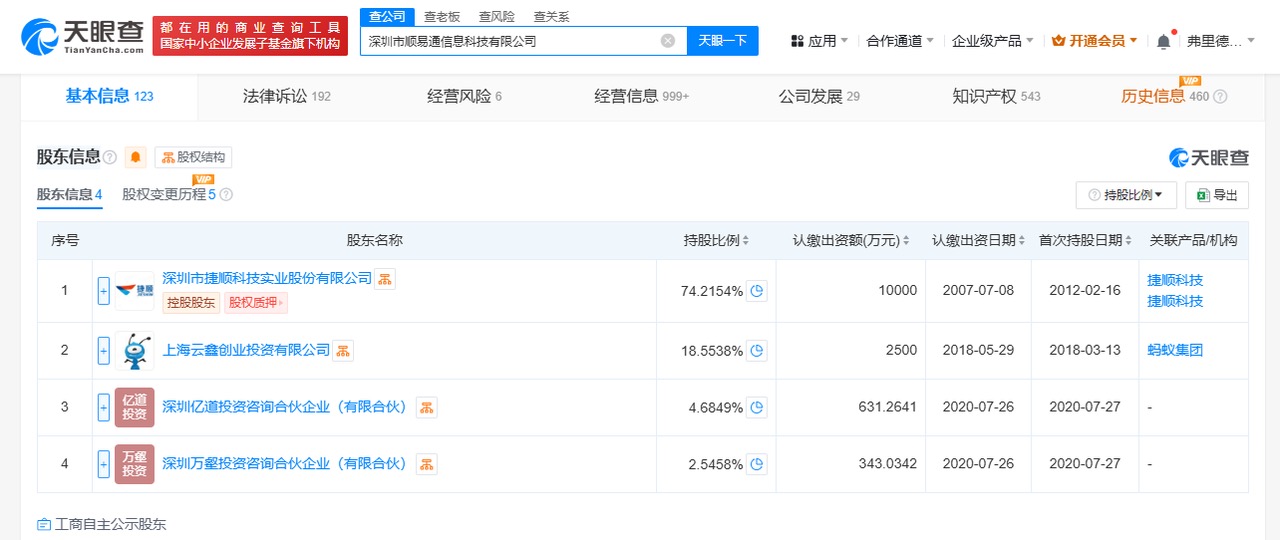Expand row 3 深圳亿道投资 details
The width and height of the screenshot is (1280, 540).
(103, 407)
